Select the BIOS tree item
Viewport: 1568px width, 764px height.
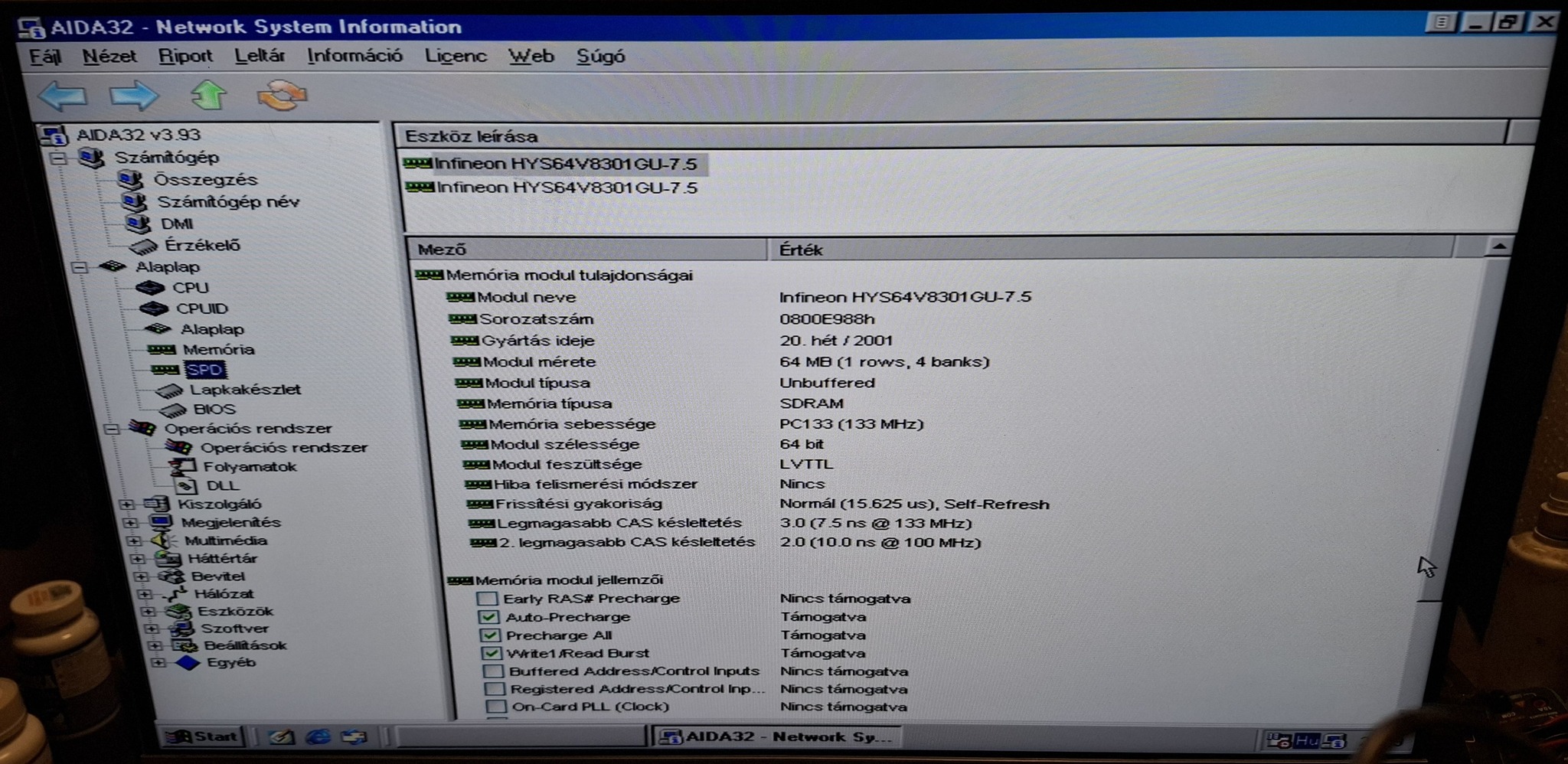click(214, 410)
